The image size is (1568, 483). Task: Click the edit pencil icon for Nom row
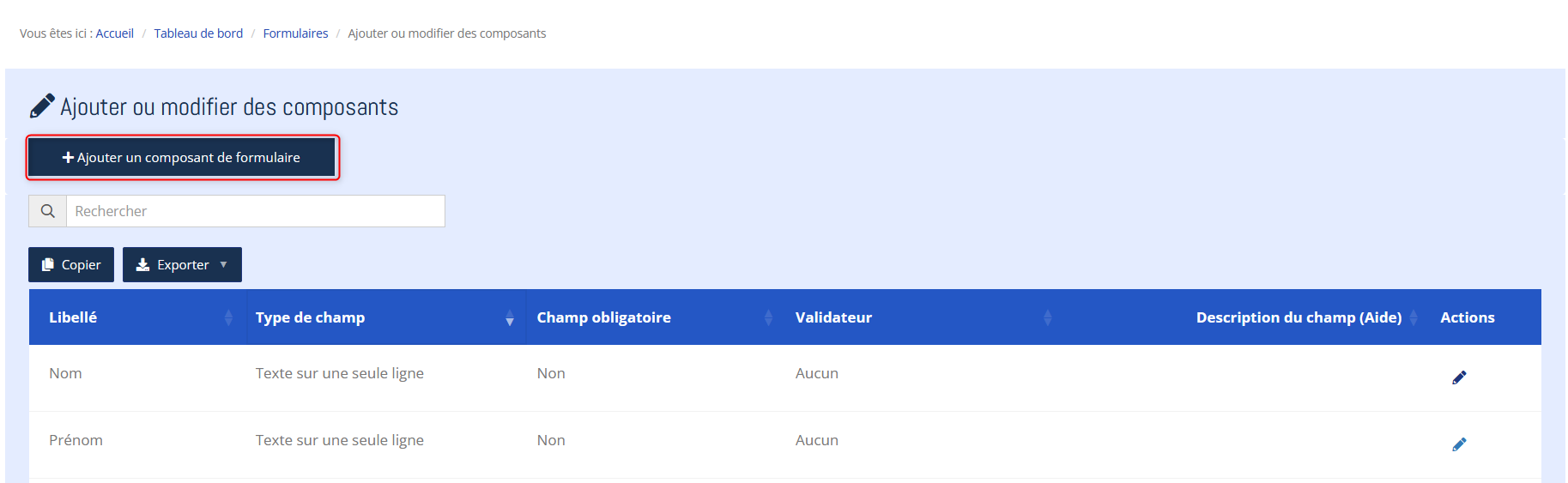pos(1459,377)
